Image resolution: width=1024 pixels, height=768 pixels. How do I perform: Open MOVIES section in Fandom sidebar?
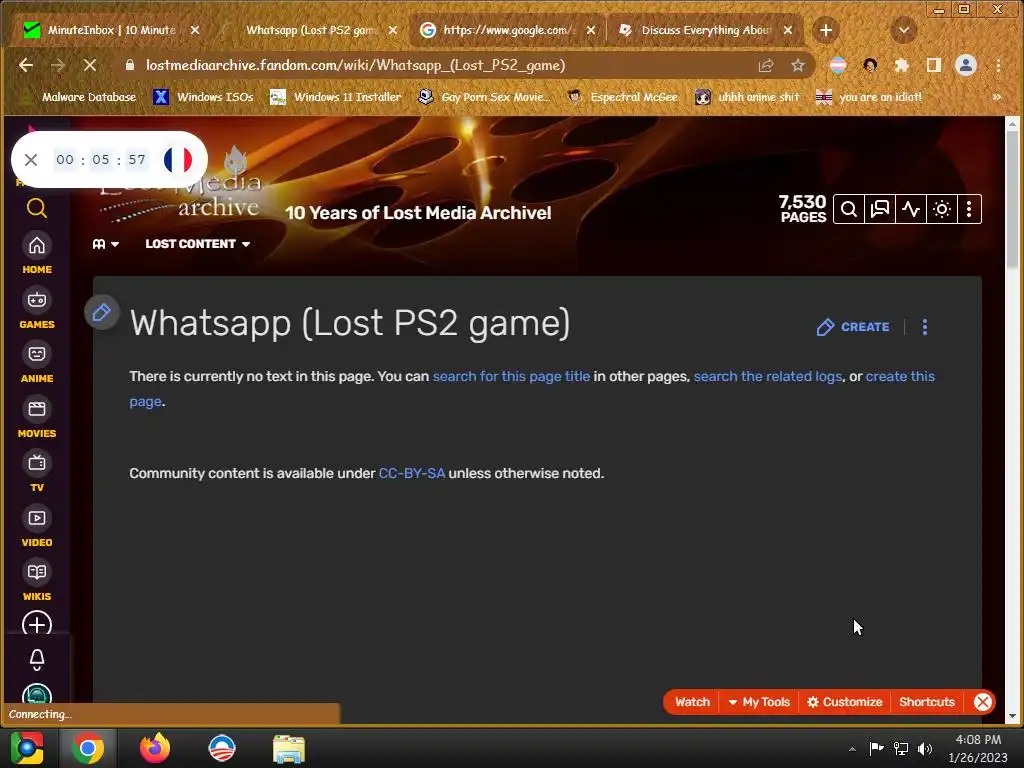coord(37,418)
